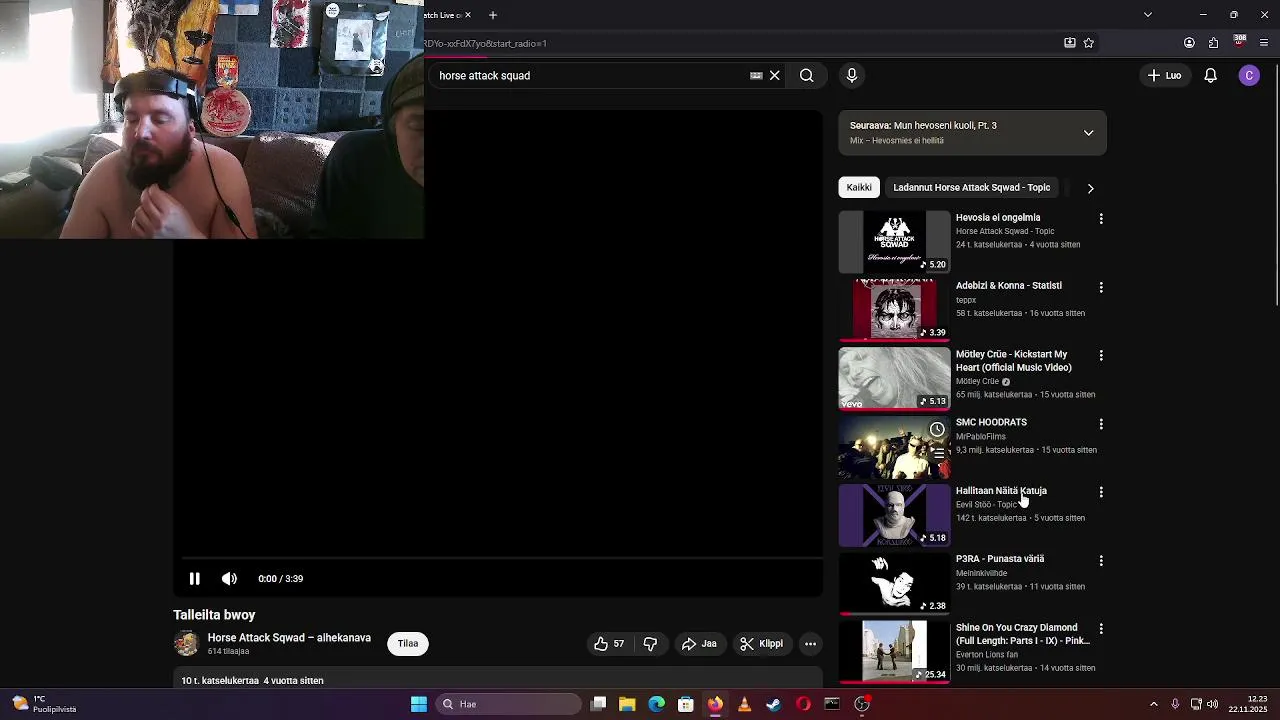Mute the video volume speaker icon
1280x720 pixels.
(x=229, y=578)
